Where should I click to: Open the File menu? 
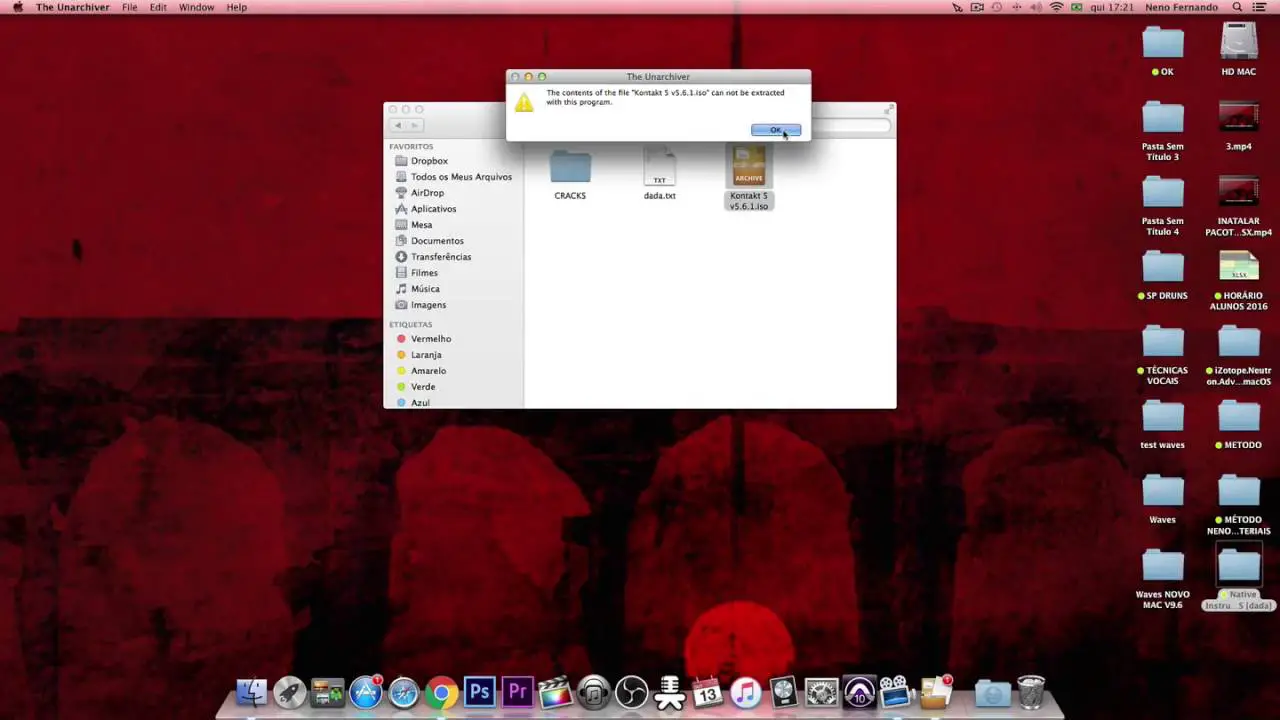coord(130,7)
